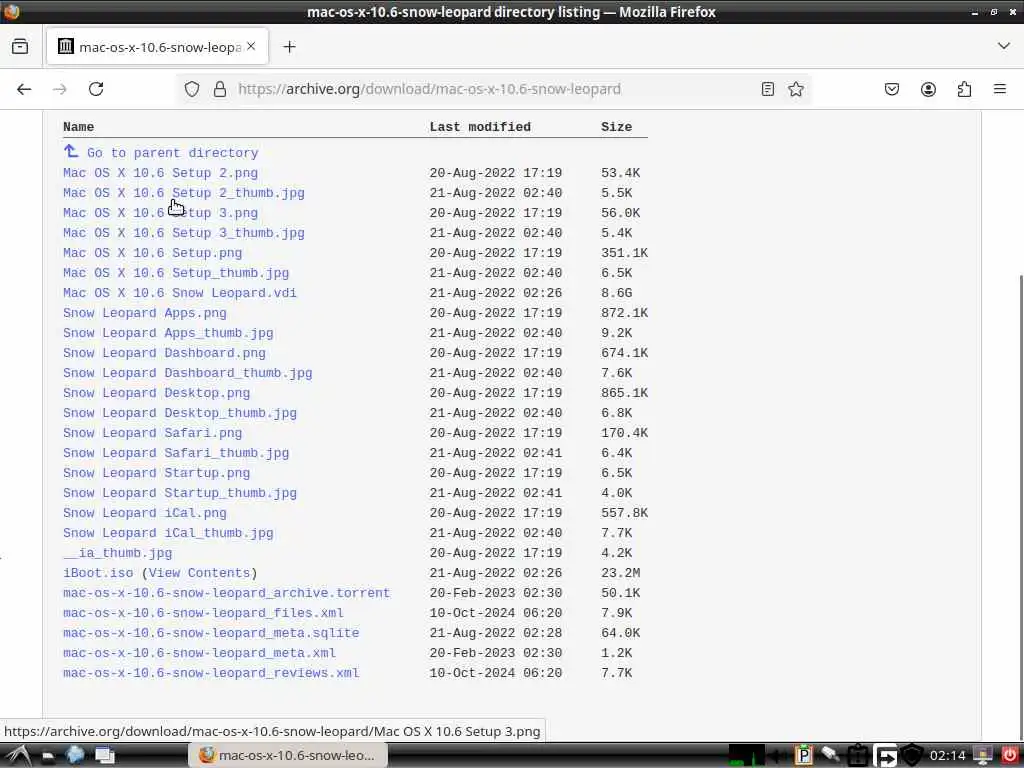Open the Firefox hamburger application menu
Image resolution: width=1024 pixels, height=768 pixels.
(1000, 89)
